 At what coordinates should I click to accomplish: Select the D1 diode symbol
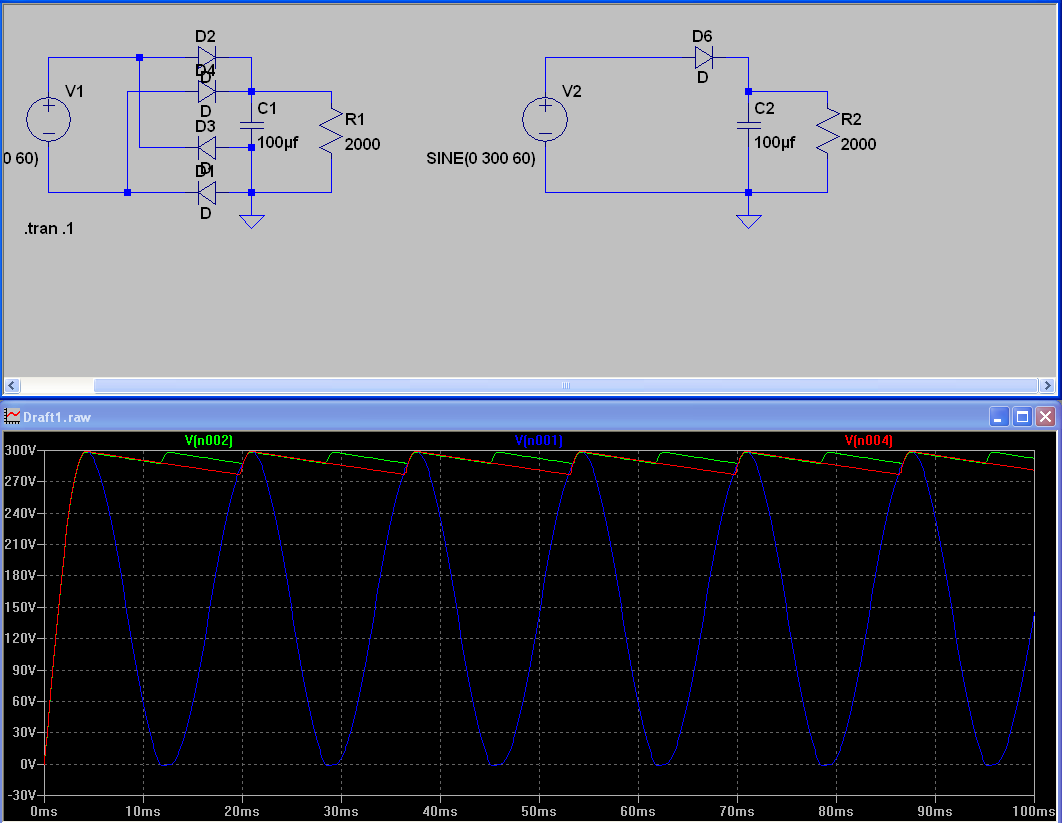[207, 192]
